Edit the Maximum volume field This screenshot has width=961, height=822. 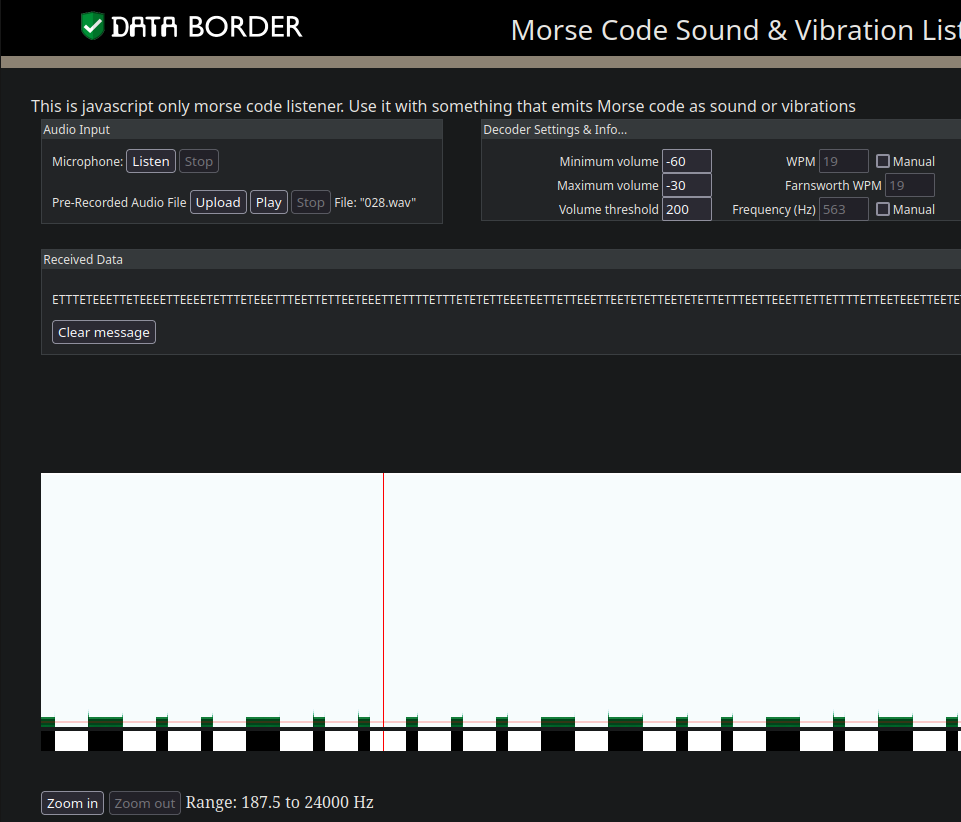(x=686, y=185)
